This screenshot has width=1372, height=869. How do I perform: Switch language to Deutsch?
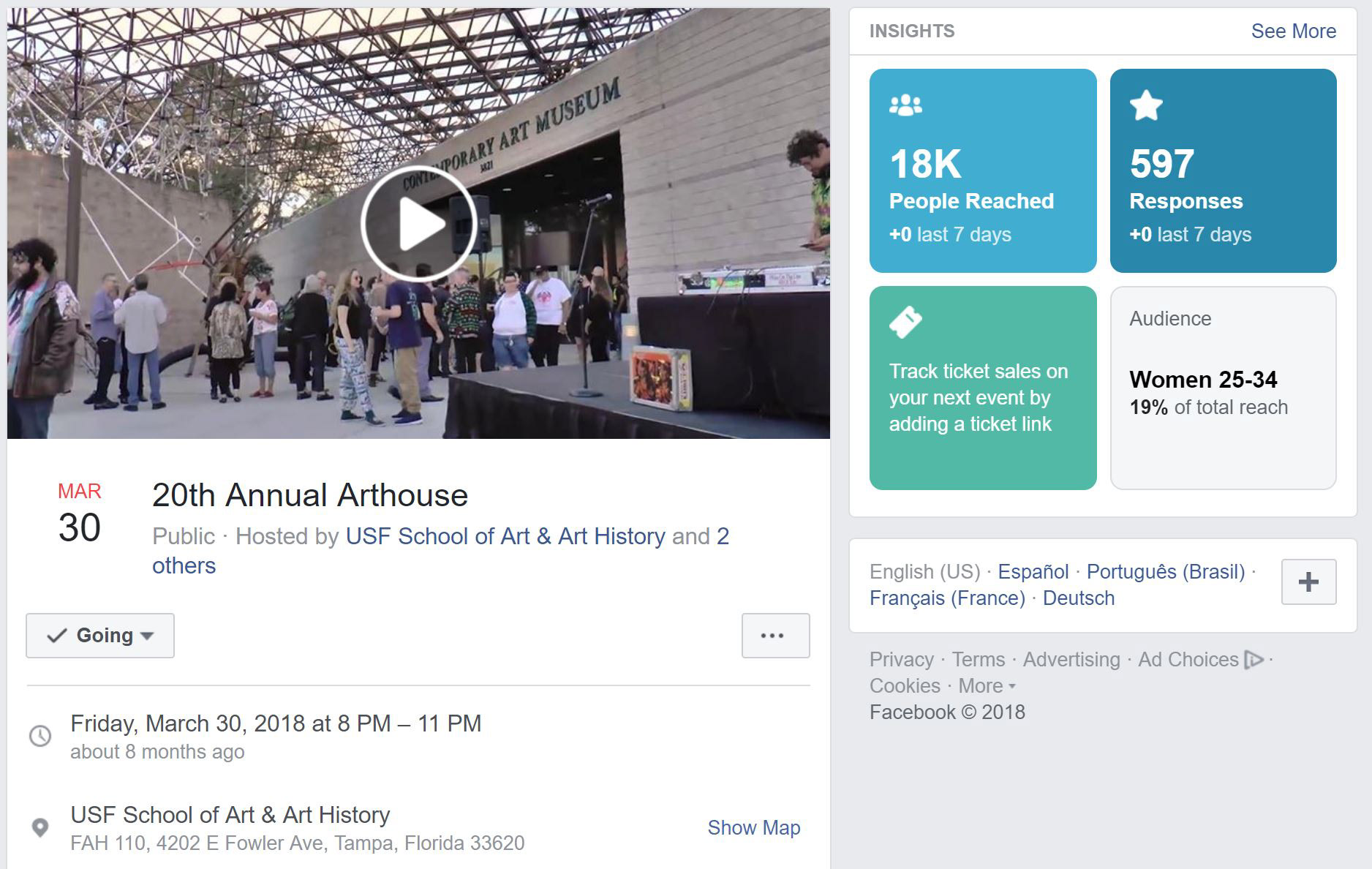[x=1078, y=598]
